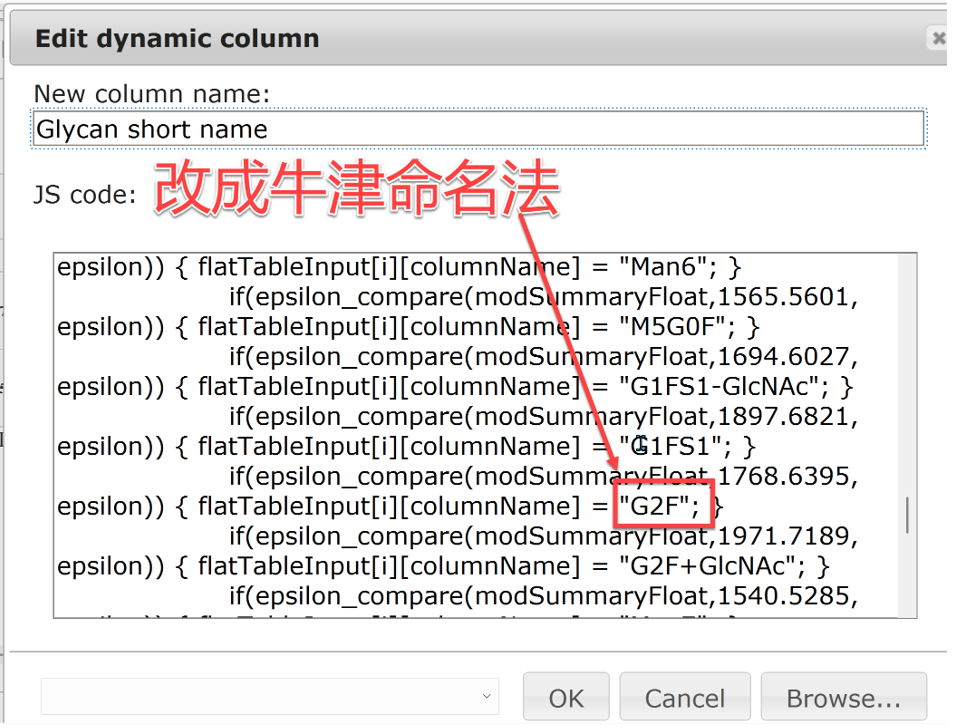Open the dropdown left of OK button
The image size is (953, 728).
click(270, 696)
